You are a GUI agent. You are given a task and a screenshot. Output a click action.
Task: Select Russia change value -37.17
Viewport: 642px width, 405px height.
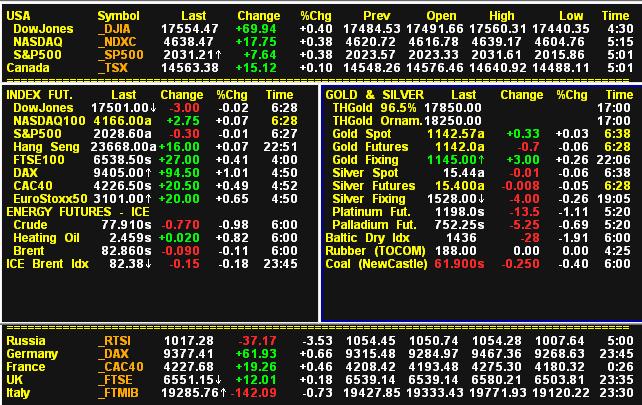point(258,341)
